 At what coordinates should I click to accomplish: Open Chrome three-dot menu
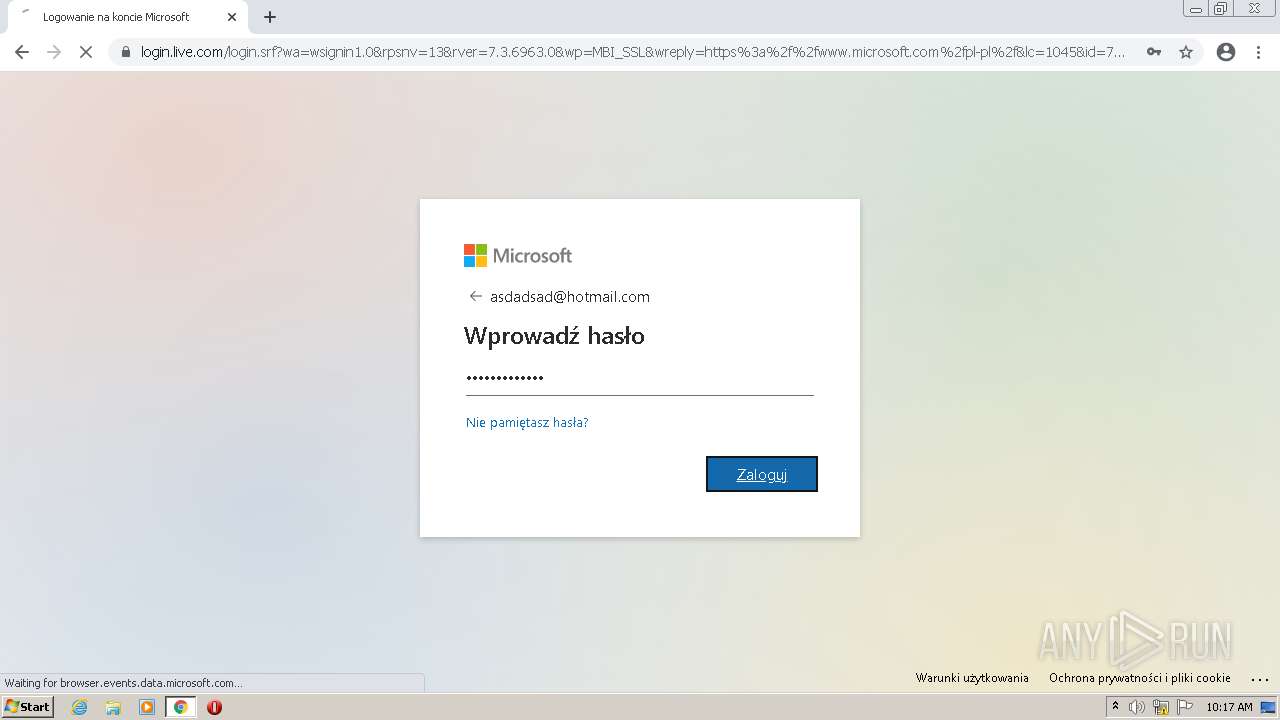coord(1258,52)
